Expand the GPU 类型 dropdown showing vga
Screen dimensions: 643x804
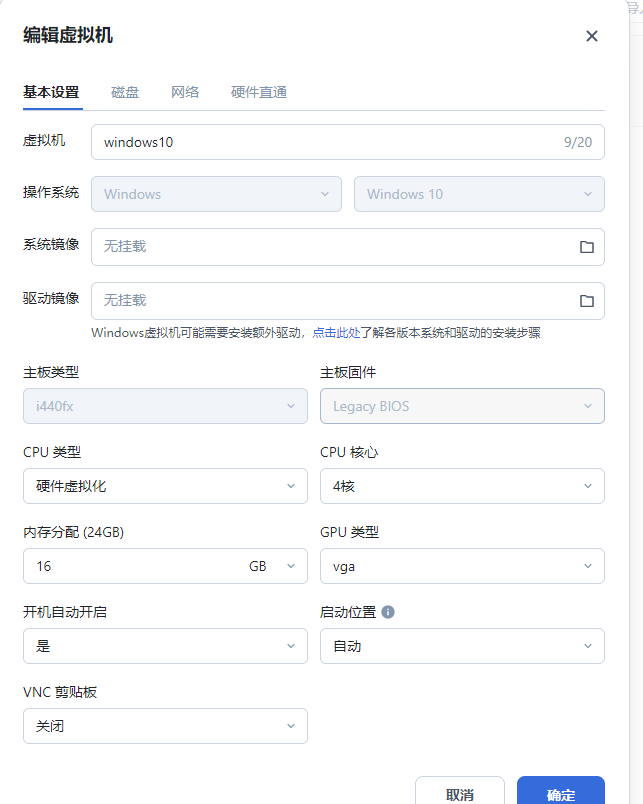(462, 566)
